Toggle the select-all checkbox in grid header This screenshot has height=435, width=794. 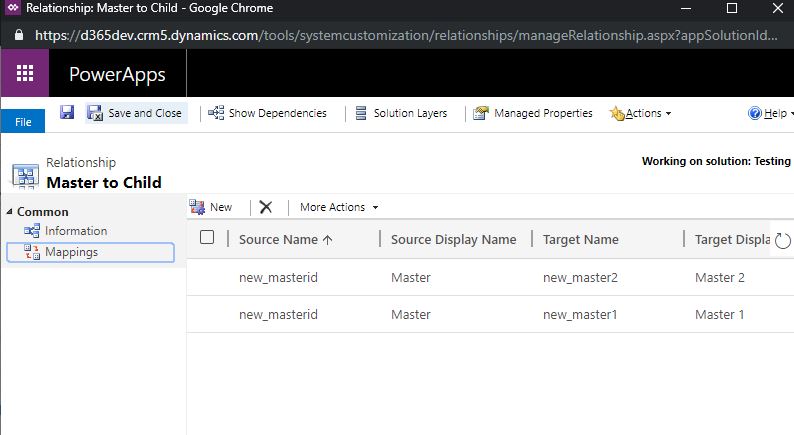click(x=207, y=237)
